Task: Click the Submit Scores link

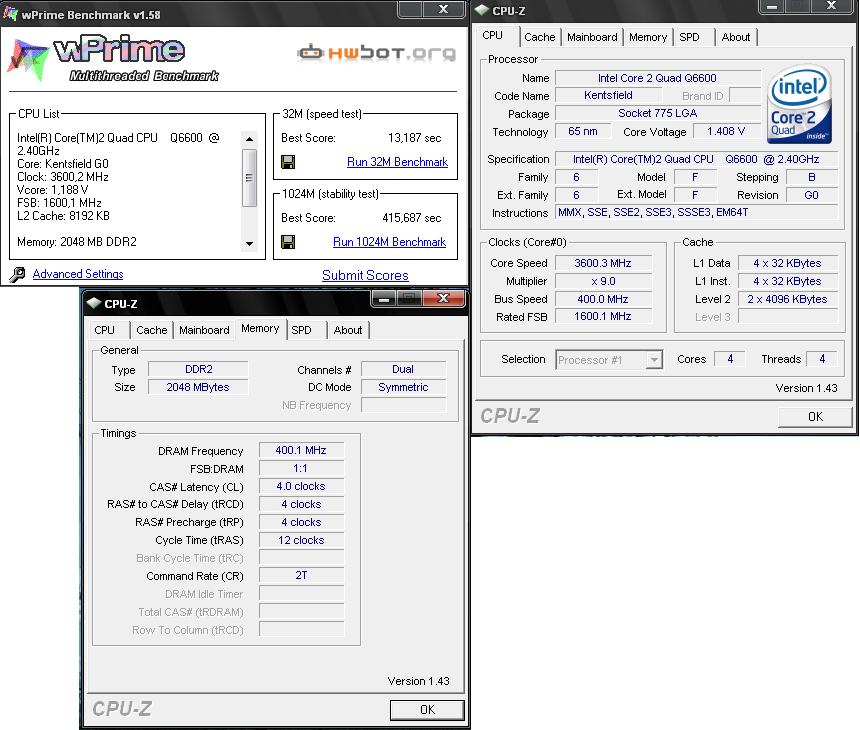Action: tap(365, 275)
